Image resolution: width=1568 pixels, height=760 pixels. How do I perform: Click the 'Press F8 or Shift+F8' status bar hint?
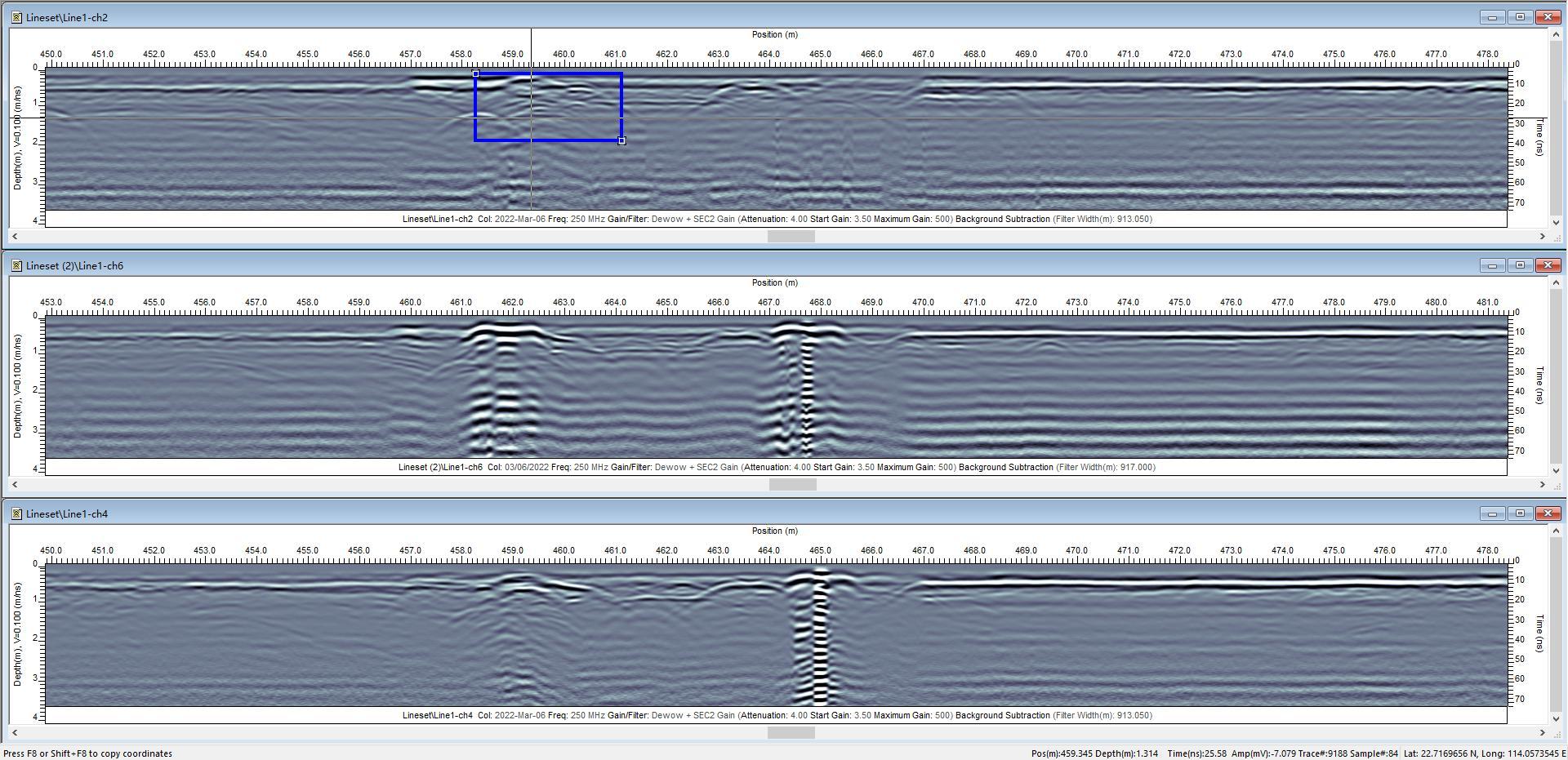tap(88, 753)
